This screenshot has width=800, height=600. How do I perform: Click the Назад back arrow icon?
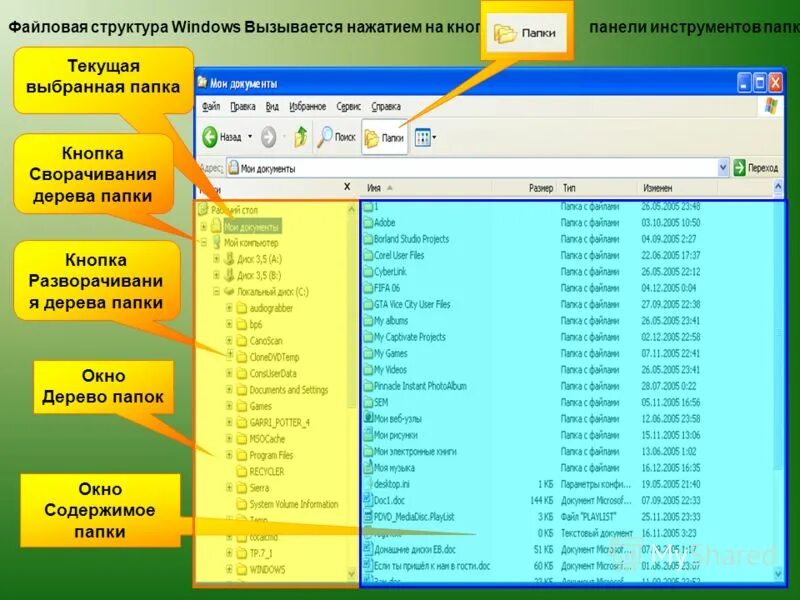tap(210, 137)
